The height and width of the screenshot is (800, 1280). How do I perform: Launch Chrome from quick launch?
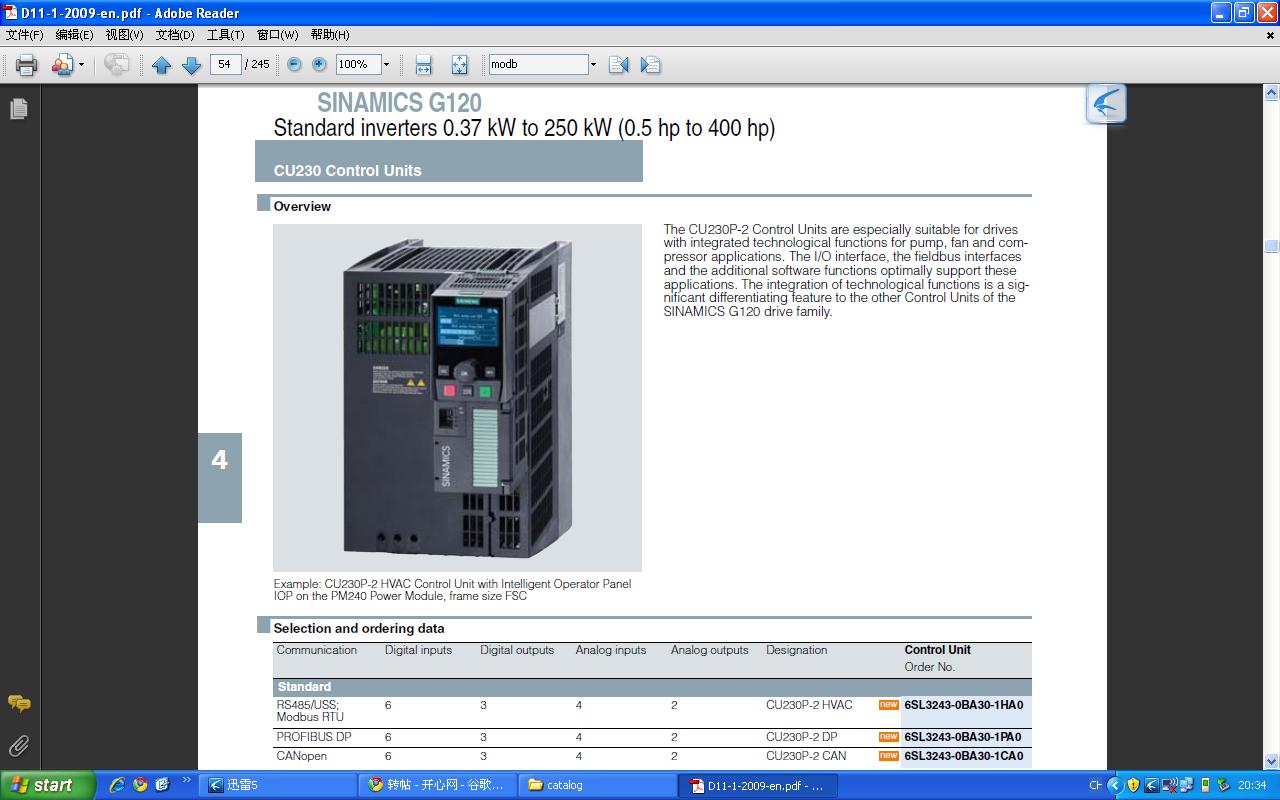140,785
